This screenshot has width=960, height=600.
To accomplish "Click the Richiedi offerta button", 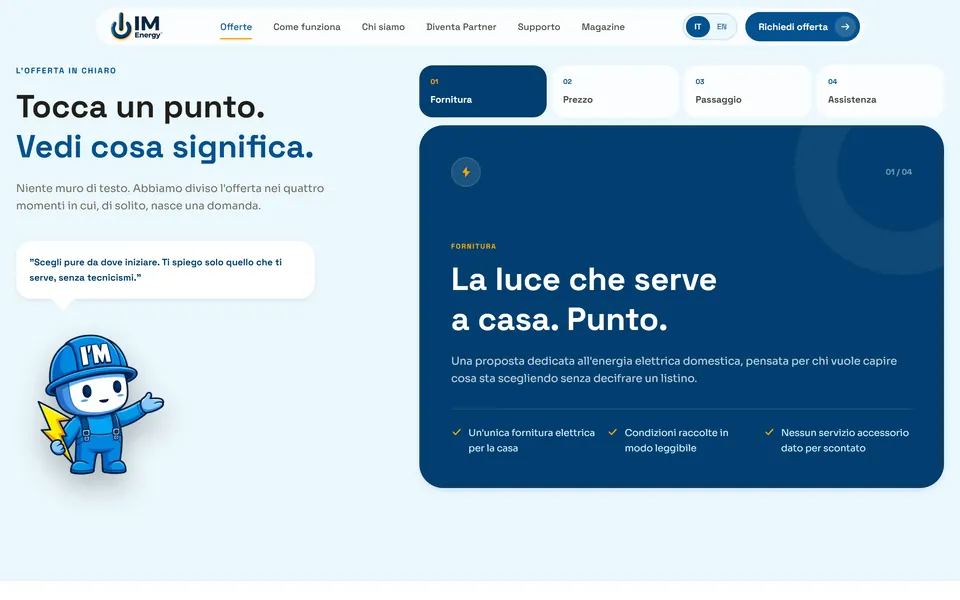I will tap(802, 27).
